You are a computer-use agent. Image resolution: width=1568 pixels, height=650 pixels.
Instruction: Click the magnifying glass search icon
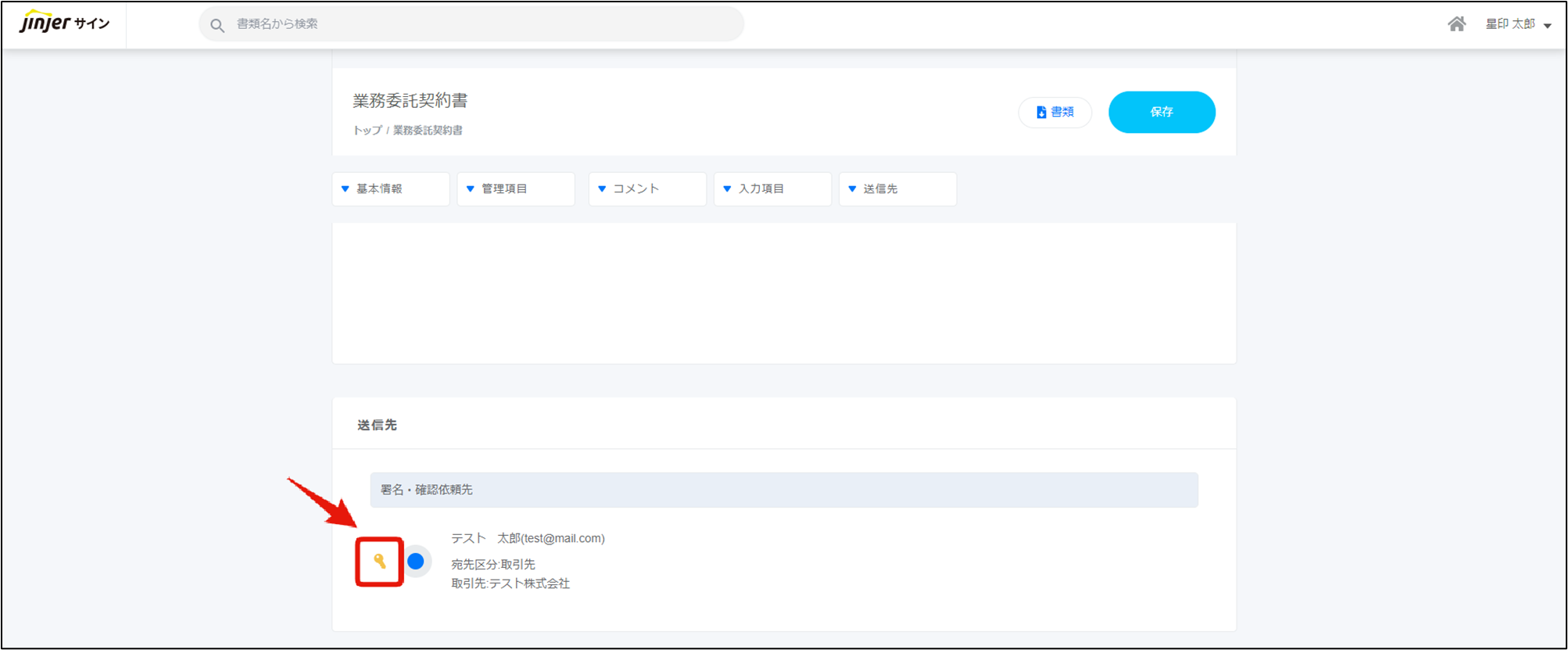tap(217, 25)
